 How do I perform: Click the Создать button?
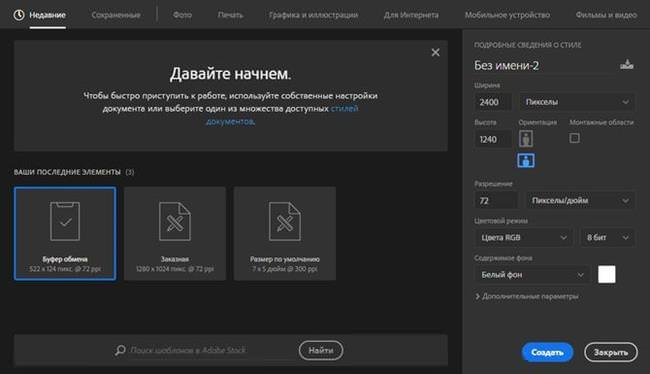point(547,352)
